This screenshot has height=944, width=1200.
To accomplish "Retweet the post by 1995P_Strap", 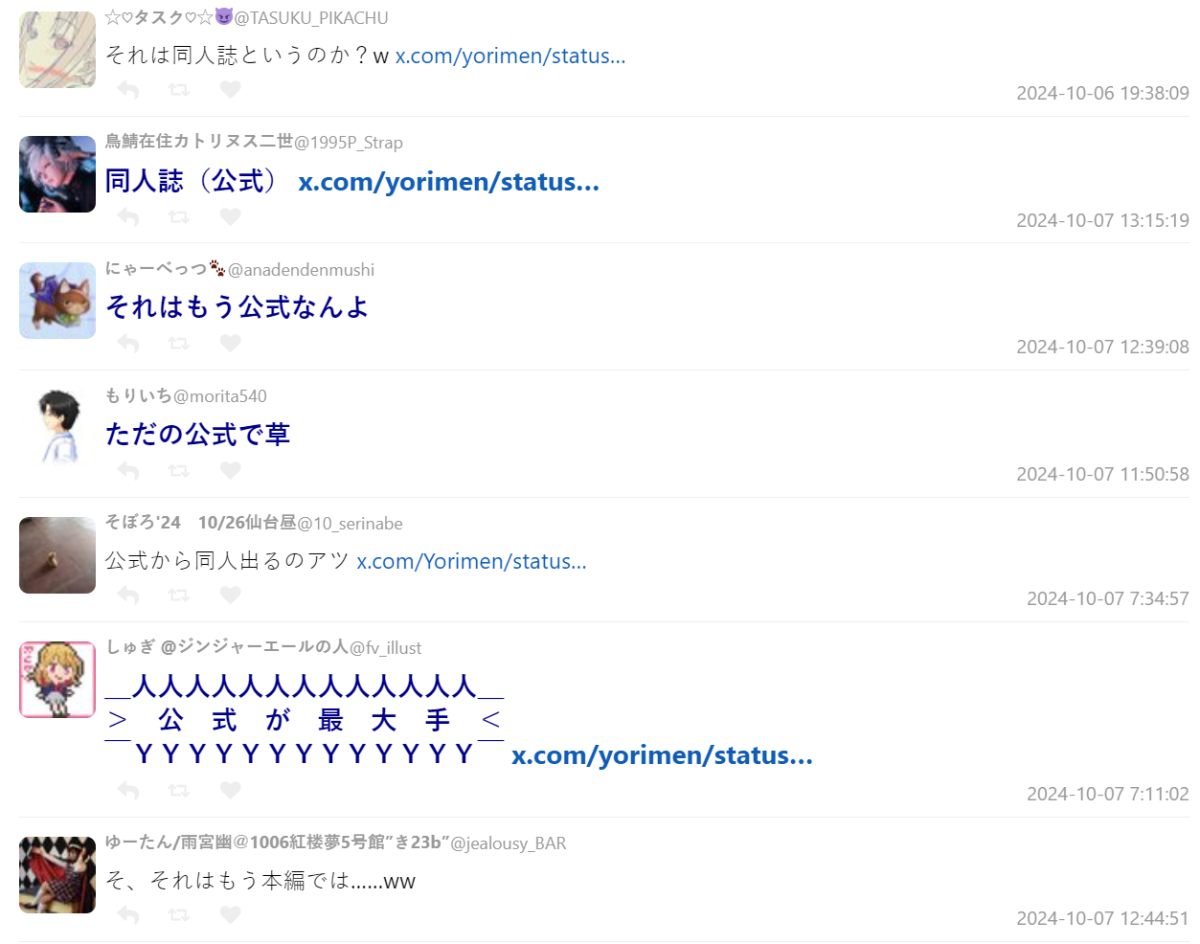I will pos(179,216).
